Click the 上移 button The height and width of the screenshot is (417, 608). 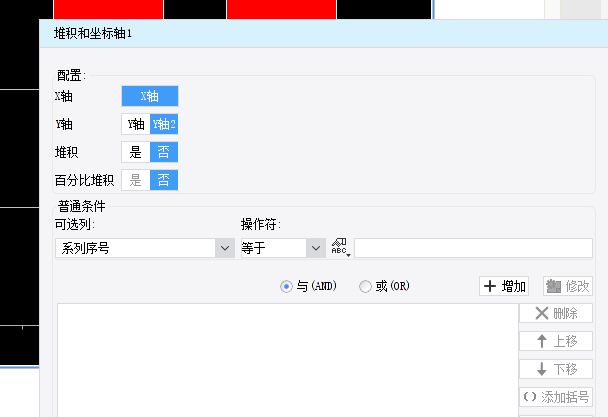[x=556, y=341]
